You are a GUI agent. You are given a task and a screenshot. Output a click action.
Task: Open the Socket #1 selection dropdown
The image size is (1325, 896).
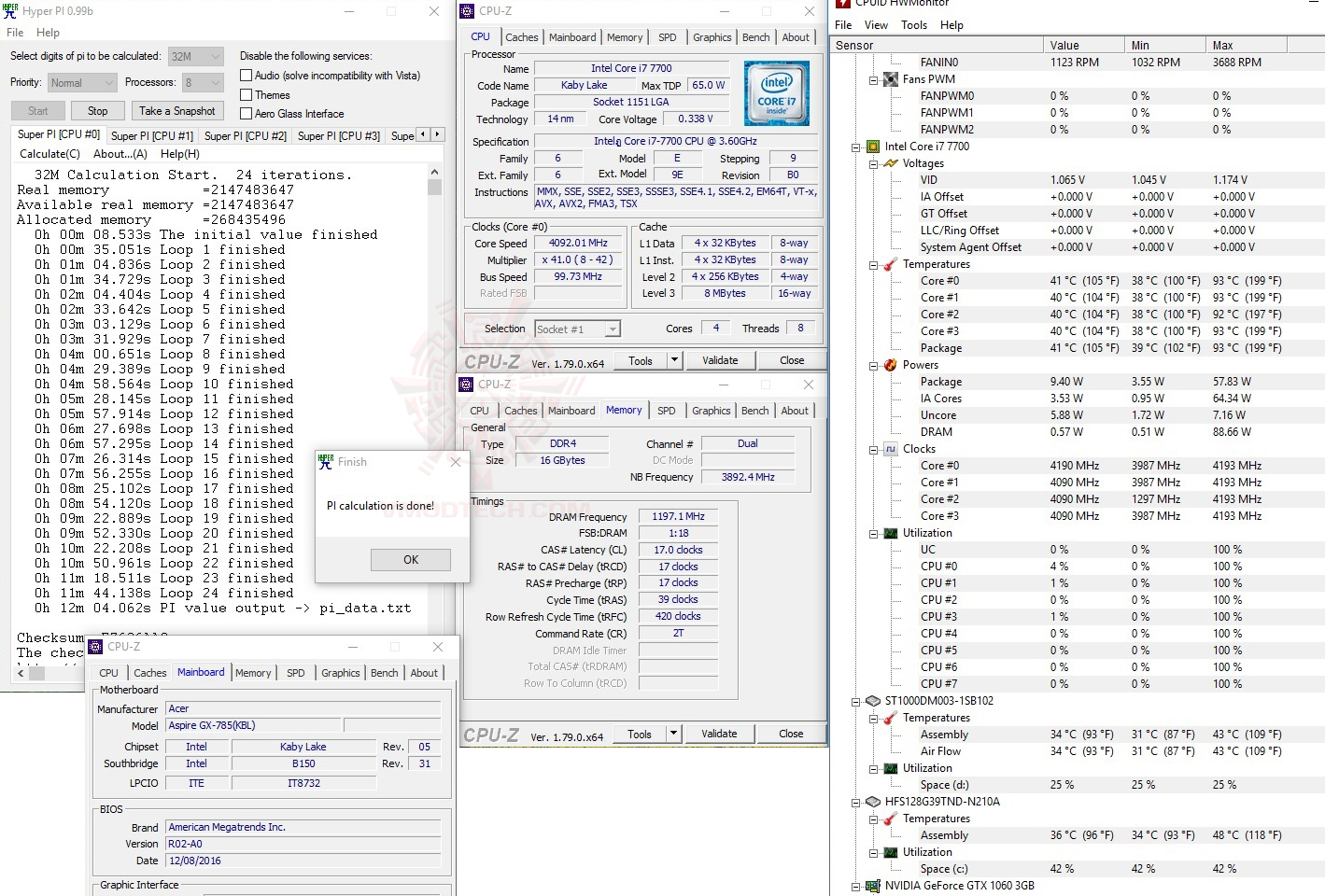click(x=577, y=329)
